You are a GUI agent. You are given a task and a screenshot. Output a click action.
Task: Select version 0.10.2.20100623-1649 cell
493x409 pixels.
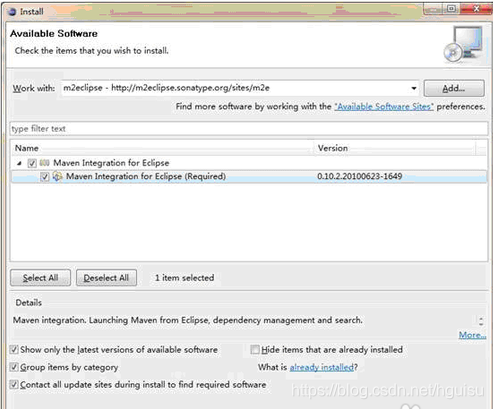point(360,176)
